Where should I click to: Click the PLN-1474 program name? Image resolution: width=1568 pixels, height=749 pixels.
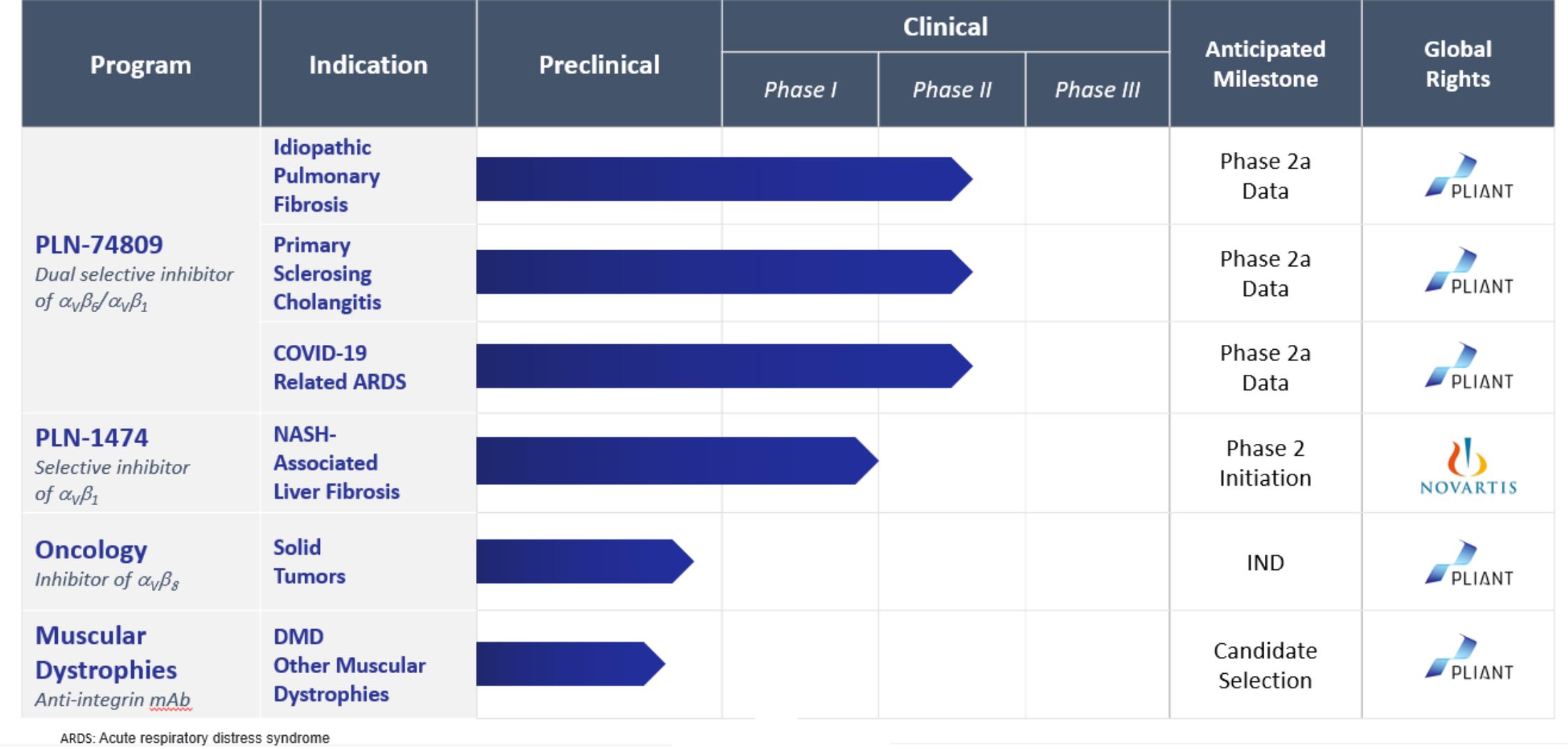pos(91,438)
